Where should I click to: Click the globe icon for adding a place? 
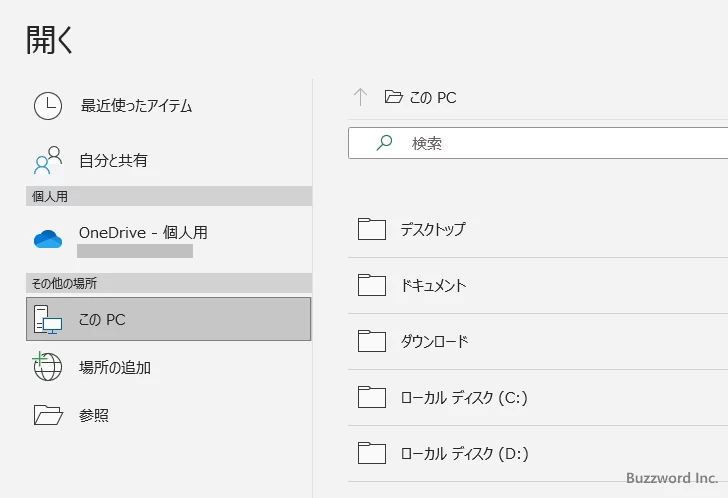click(47, 366)
